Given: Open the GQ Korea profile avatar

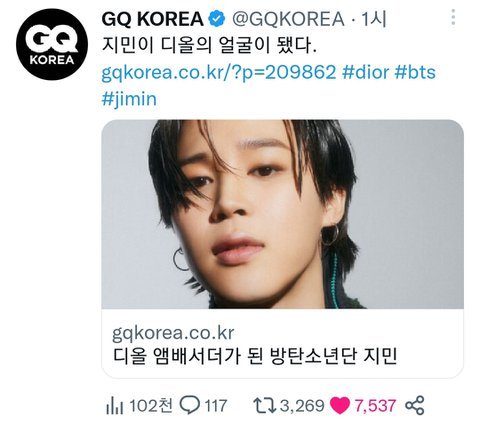Looking at the screenshot, I should click(x=52, y=44).
